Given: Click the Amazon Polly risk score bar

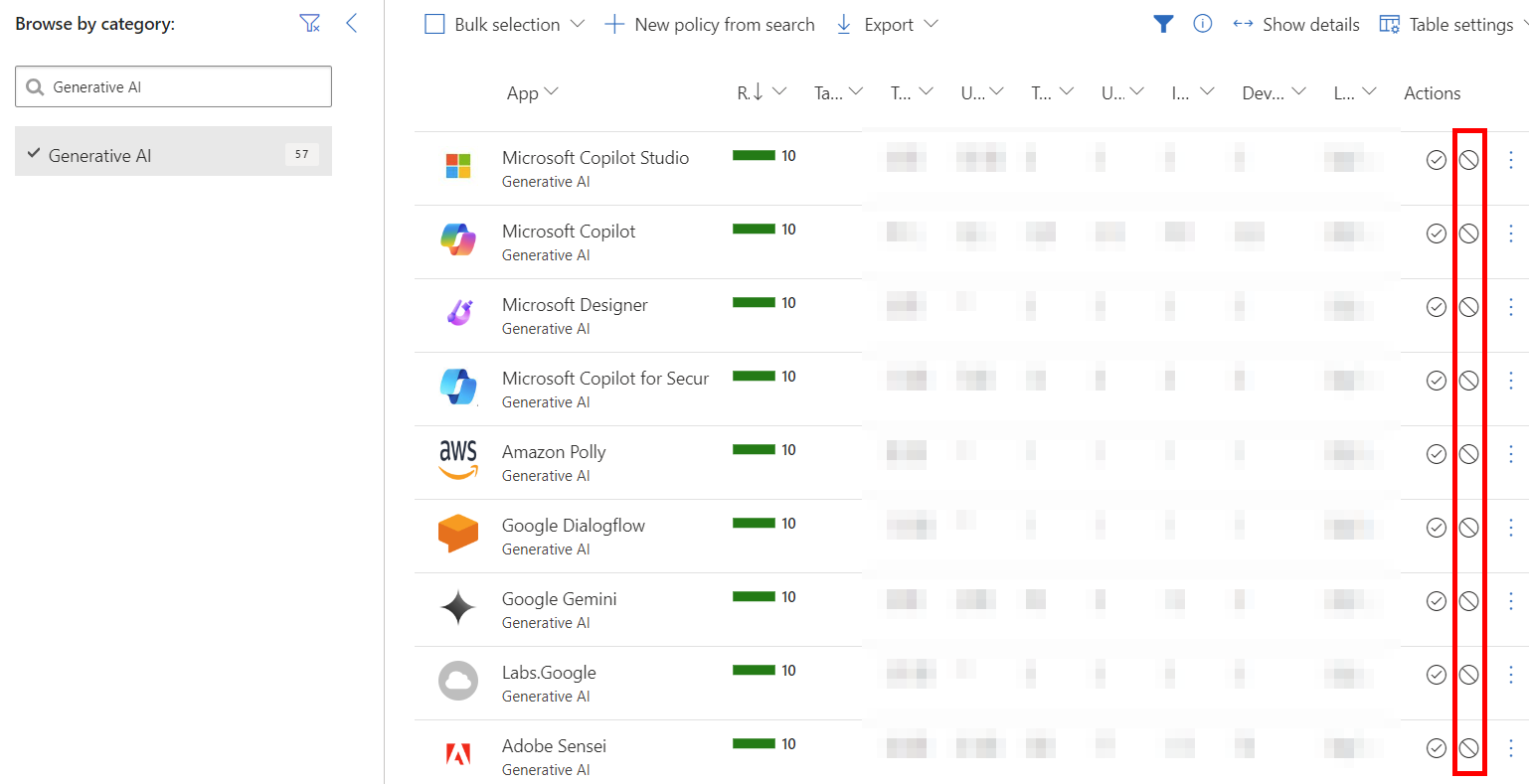Looking at the screenshot, I should (x=754, y=449).
